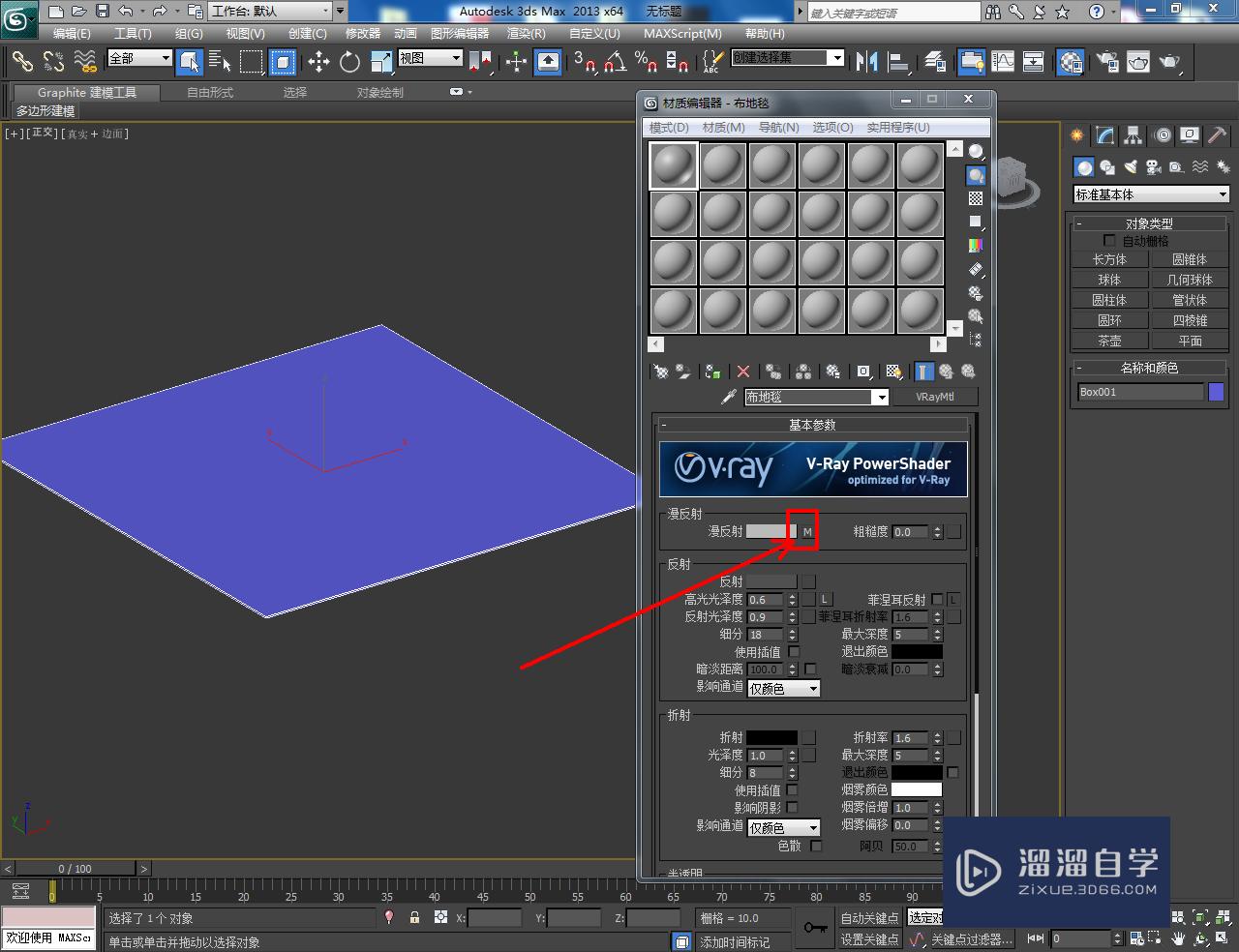Toggle the 自动栅格 checkbox
This screenshot has width=1239, height=952.
(1109, 241)
